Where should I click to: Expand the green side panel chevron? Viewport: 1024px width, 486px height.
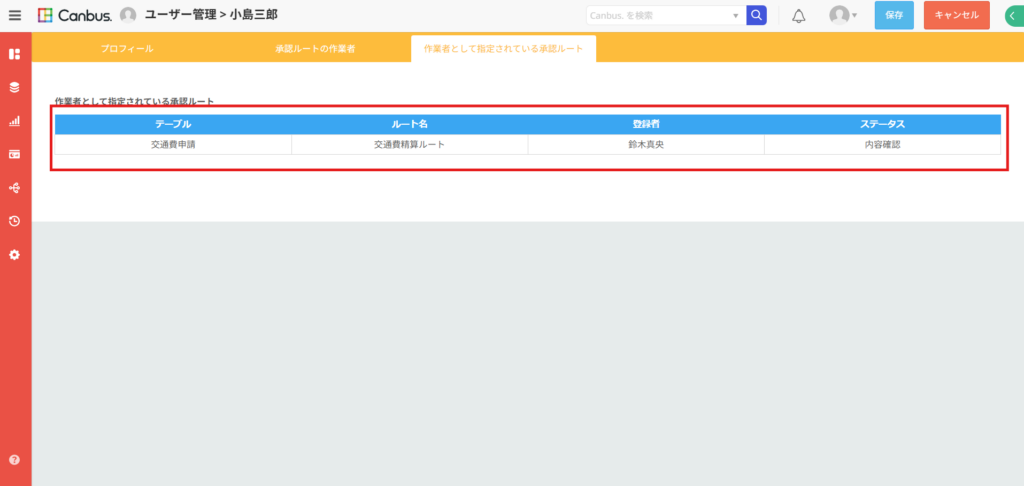1012,16
